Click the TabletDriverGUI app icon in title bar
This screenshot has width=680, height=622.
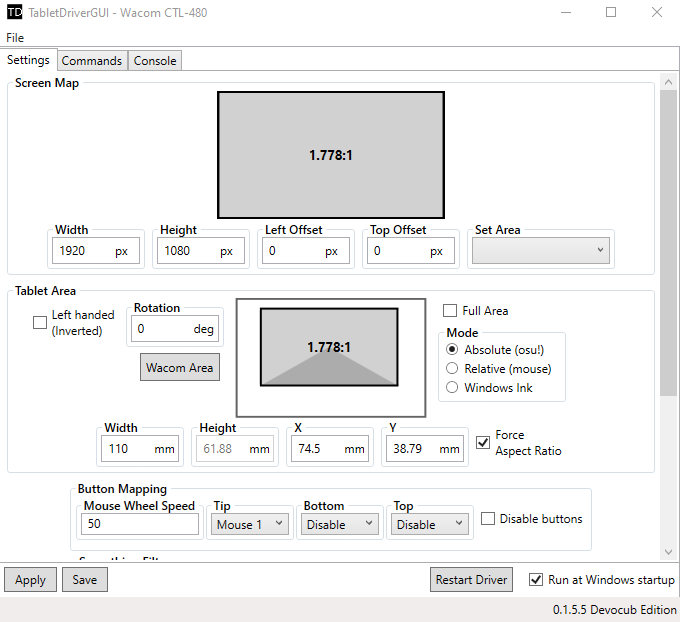(x=14, y=12)
